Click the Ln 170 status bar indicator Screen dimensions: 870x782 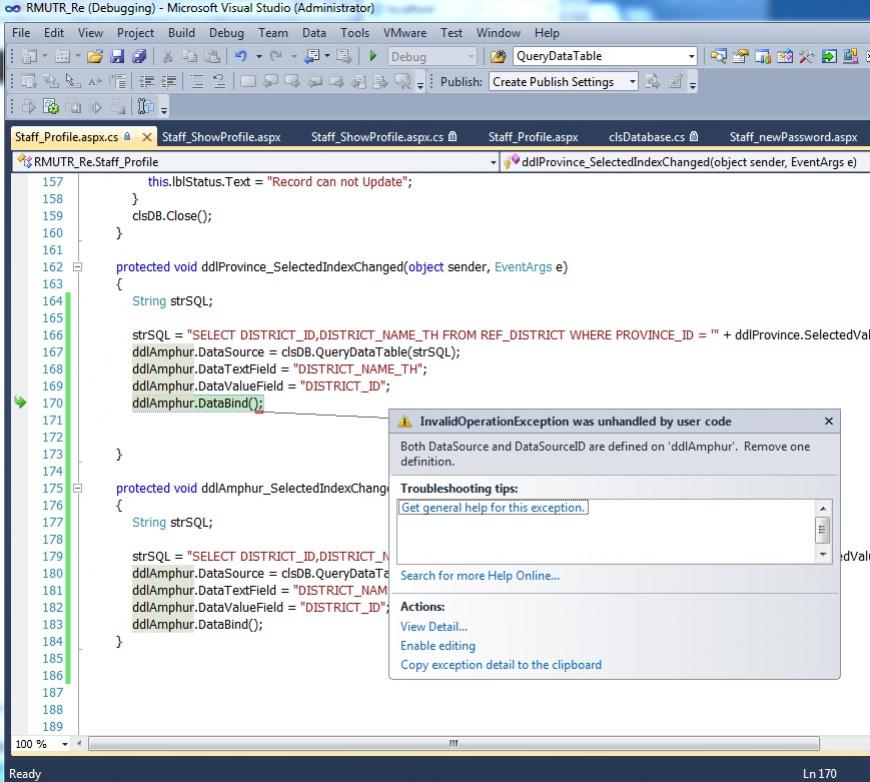[x=820, y=774]
